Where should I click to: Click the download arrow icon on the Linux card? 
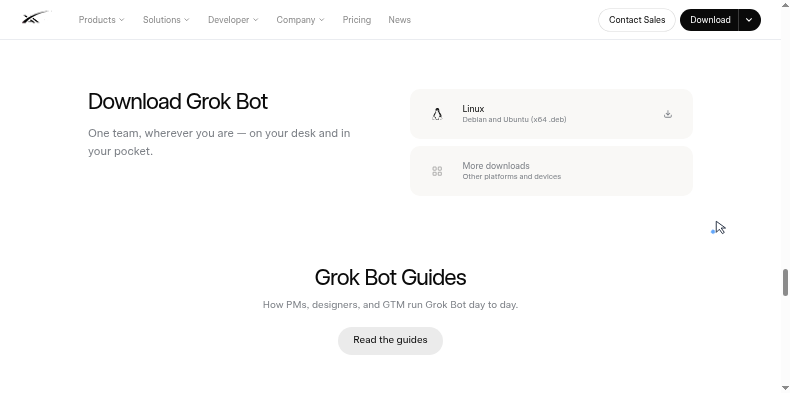[x=668, y=114]
